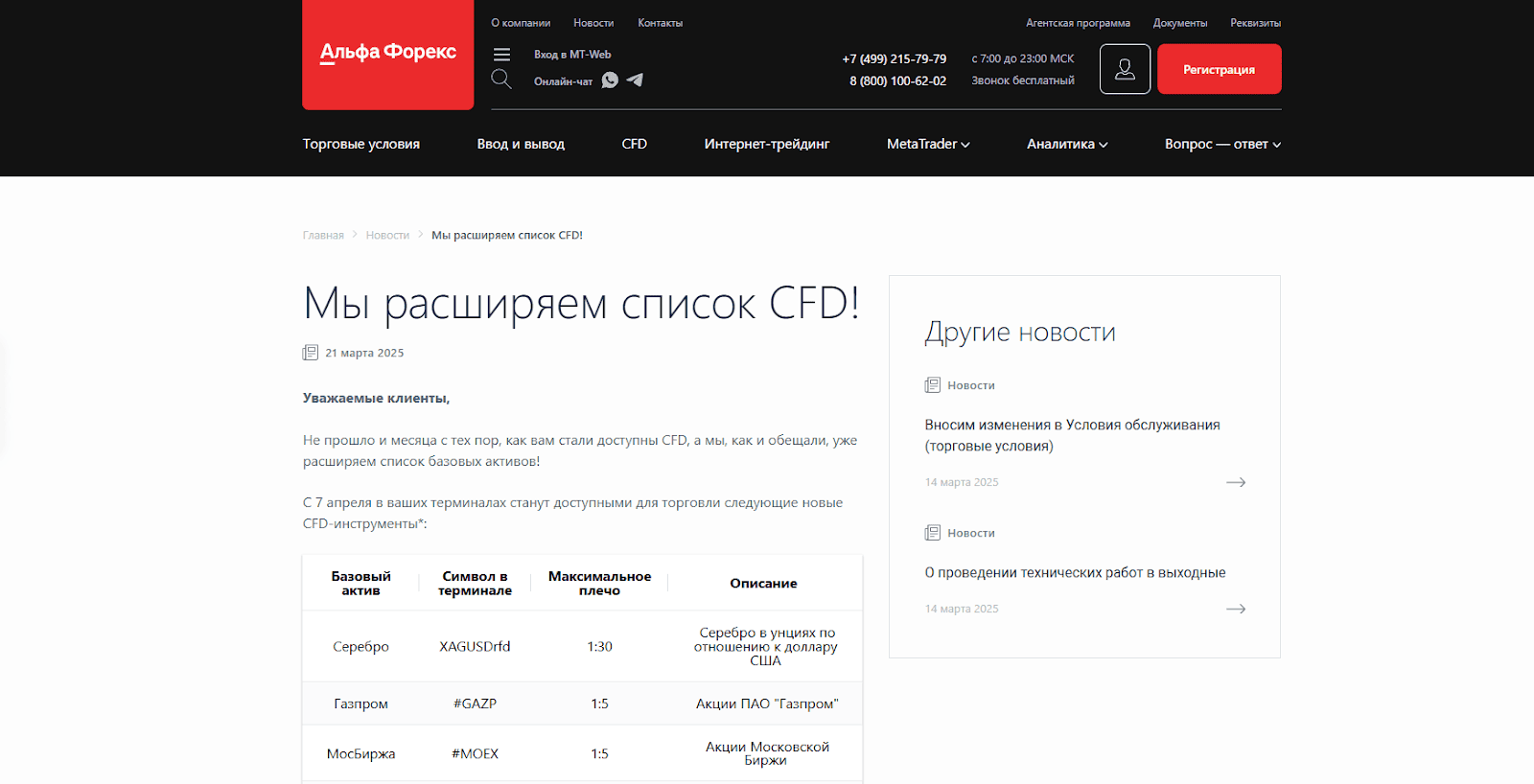
Task: Click Максимальное плечо column header
Action: 599,583
